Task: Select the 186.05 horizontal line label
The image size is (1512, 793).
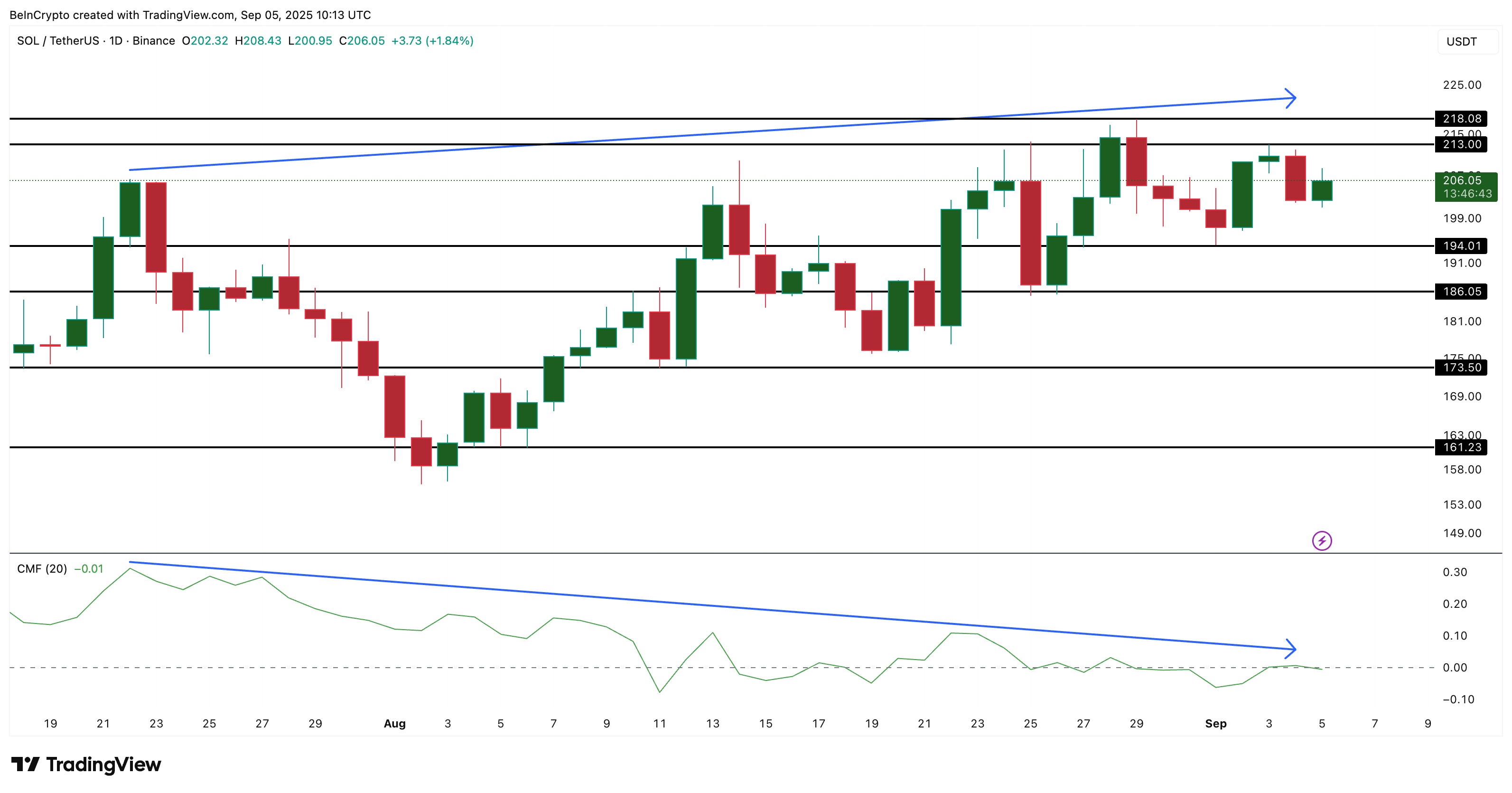Action: [1461, 292]
